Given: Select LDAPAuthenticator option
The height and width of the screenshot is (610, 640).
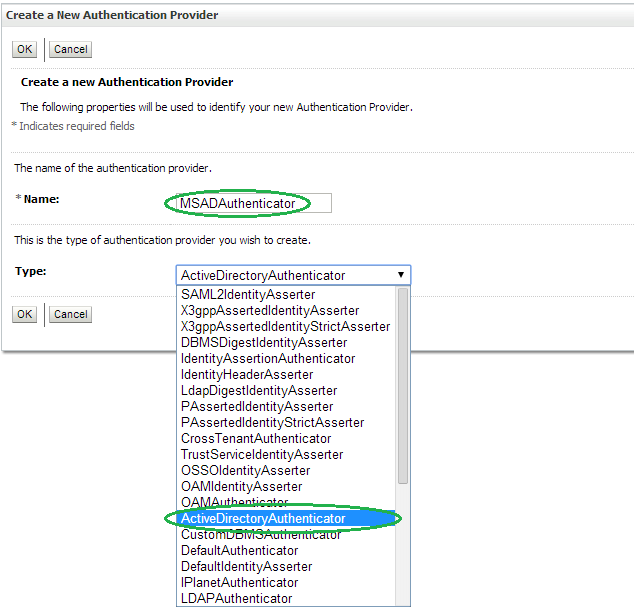Looking at the screenshot, I should point(286,598).
